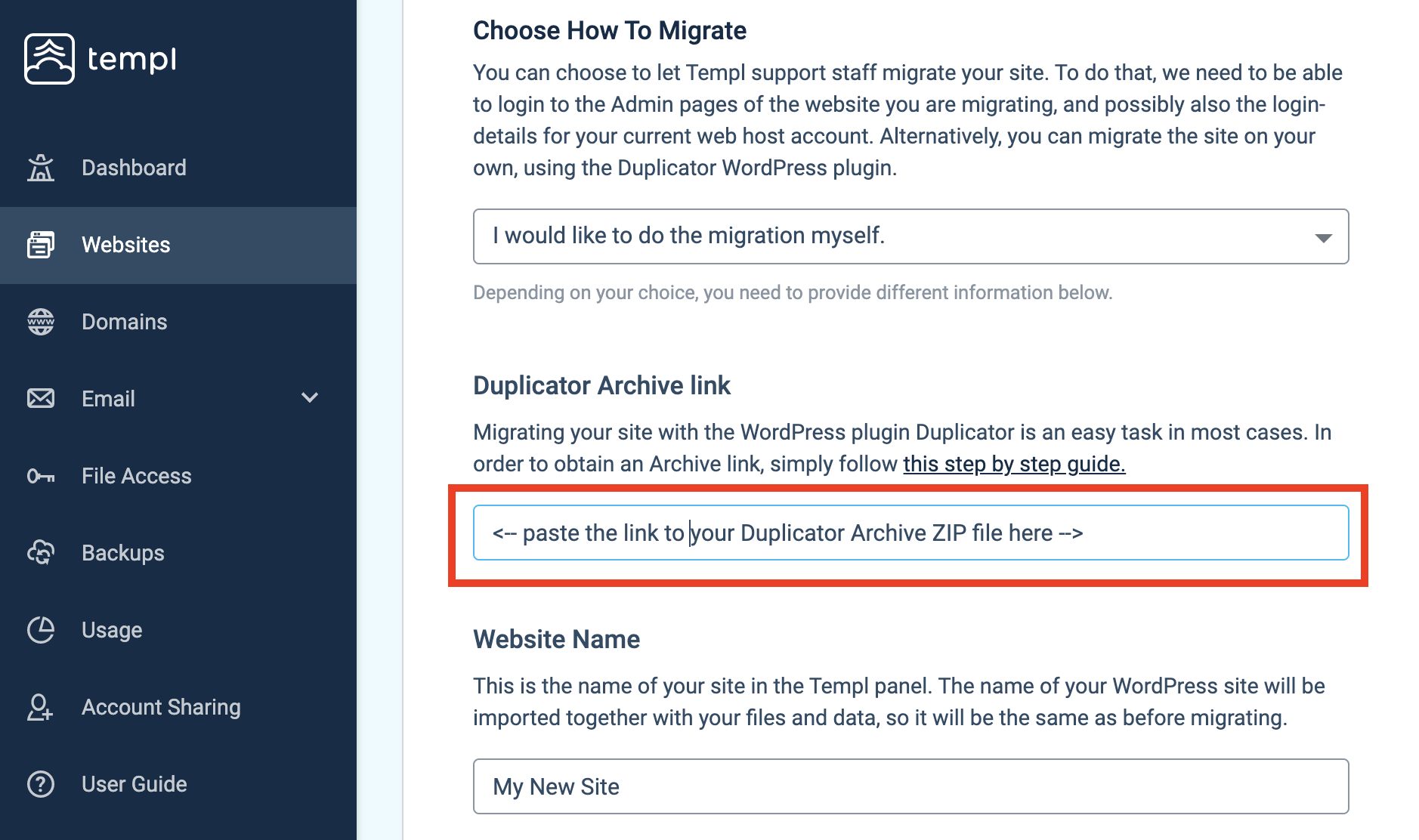Open Domains menu item
1419x840 pixels.
178,322
